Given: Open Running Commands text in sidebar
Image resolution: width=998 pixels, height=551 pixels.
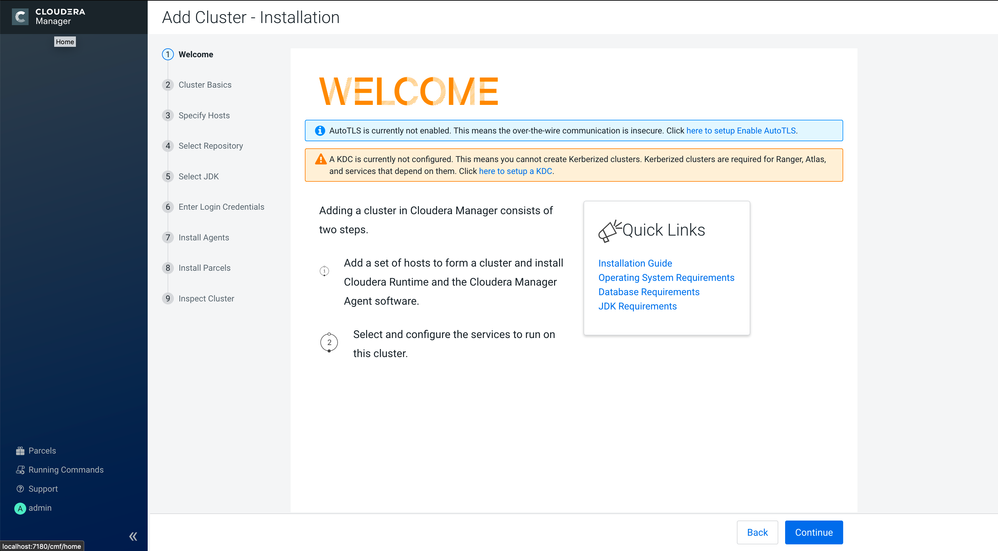Looking at the screenshot, I should click(x=66, y=470).
